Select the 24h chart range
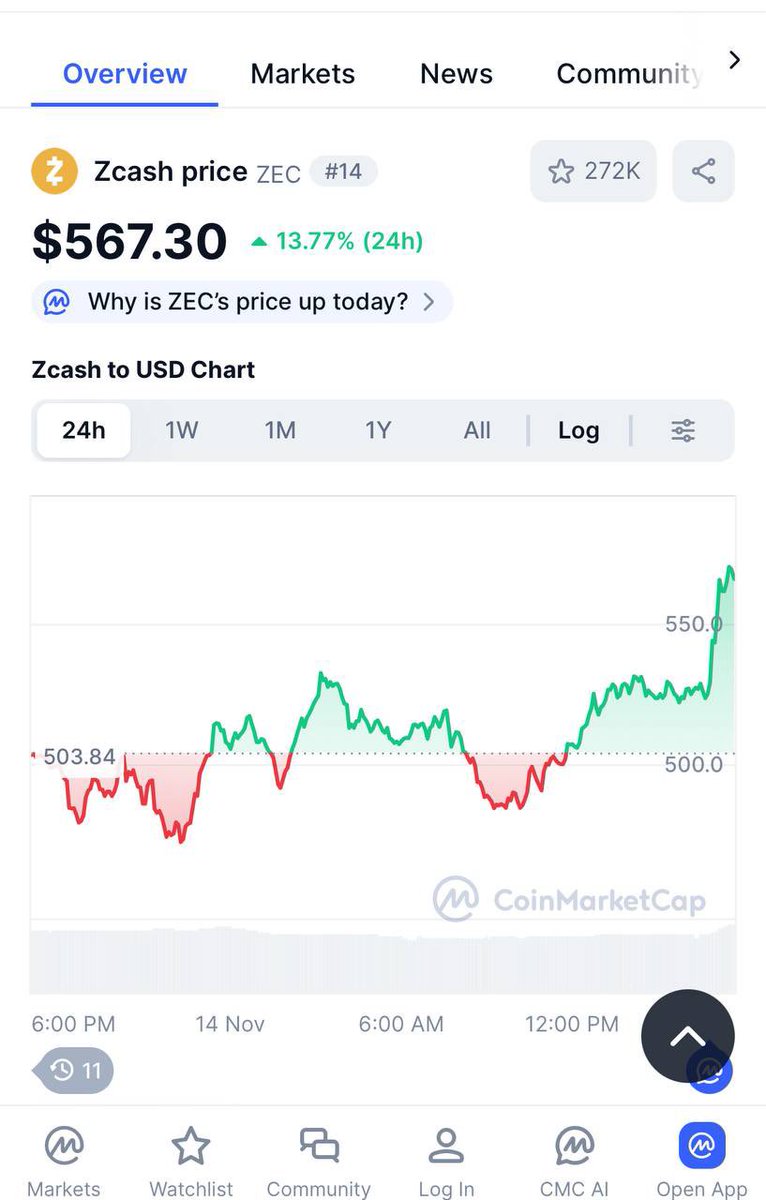766x1200 pixels. click(84, 431)
